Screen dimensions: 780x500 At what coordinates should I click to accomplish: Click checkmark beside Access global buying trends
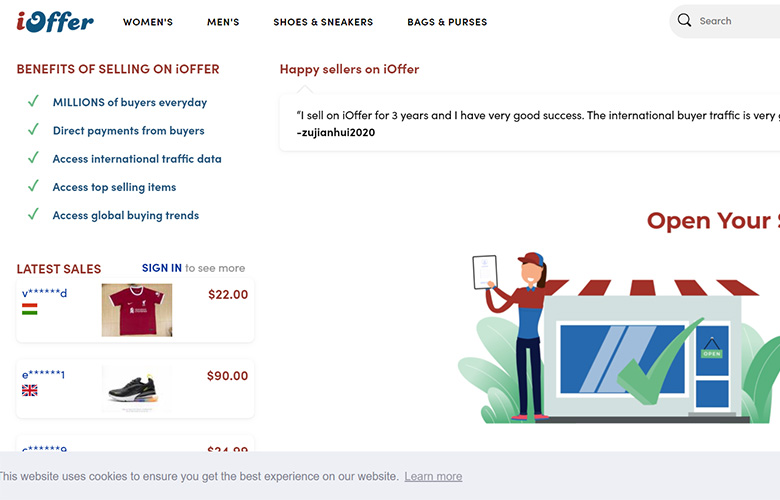[33, 215]
